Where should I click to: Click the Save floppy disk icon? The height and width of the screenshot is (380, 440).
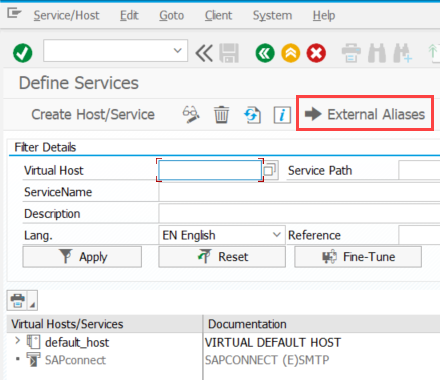point(229,53)
